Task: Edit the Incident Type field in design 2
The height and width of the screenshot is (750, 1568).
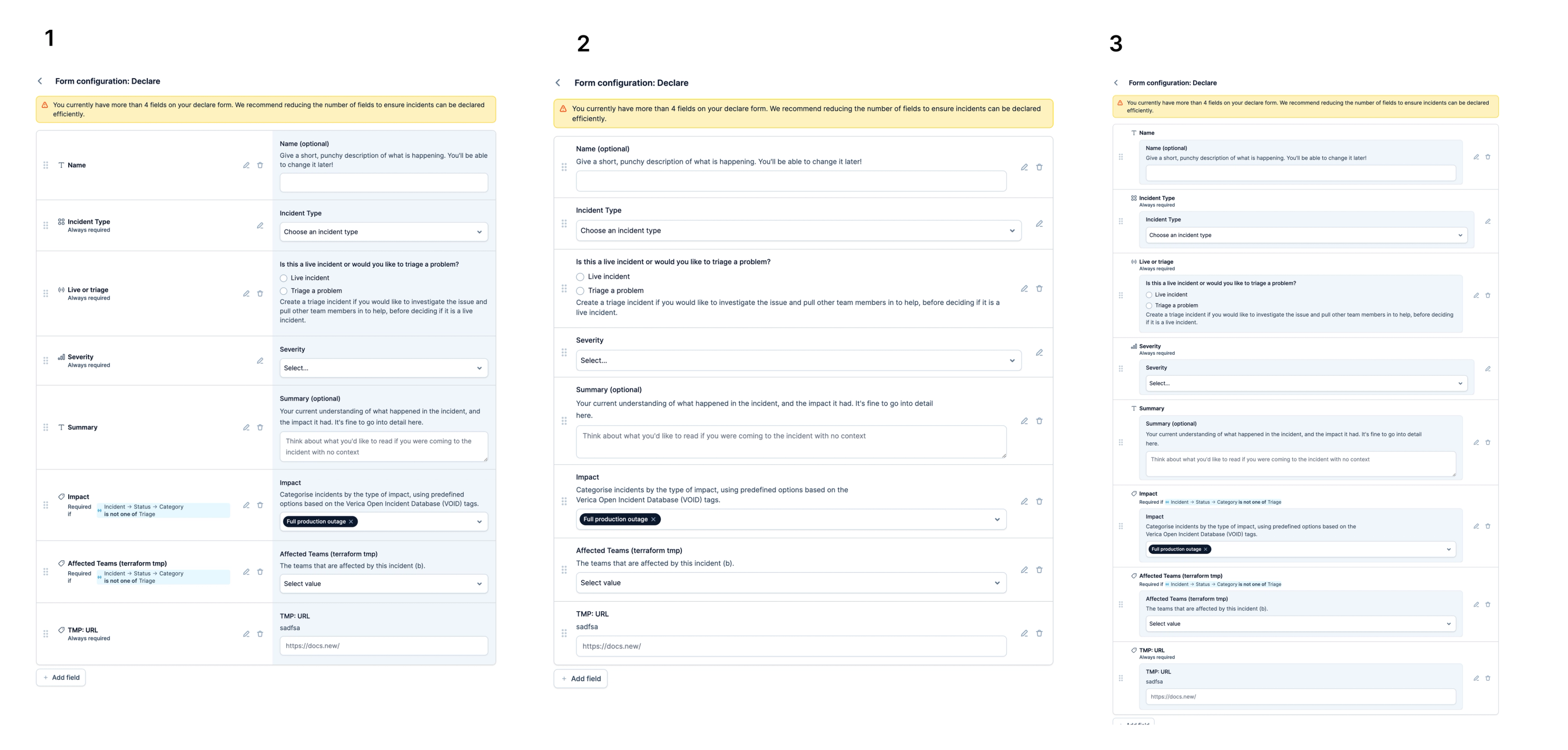Action: tap(1039, 223)
